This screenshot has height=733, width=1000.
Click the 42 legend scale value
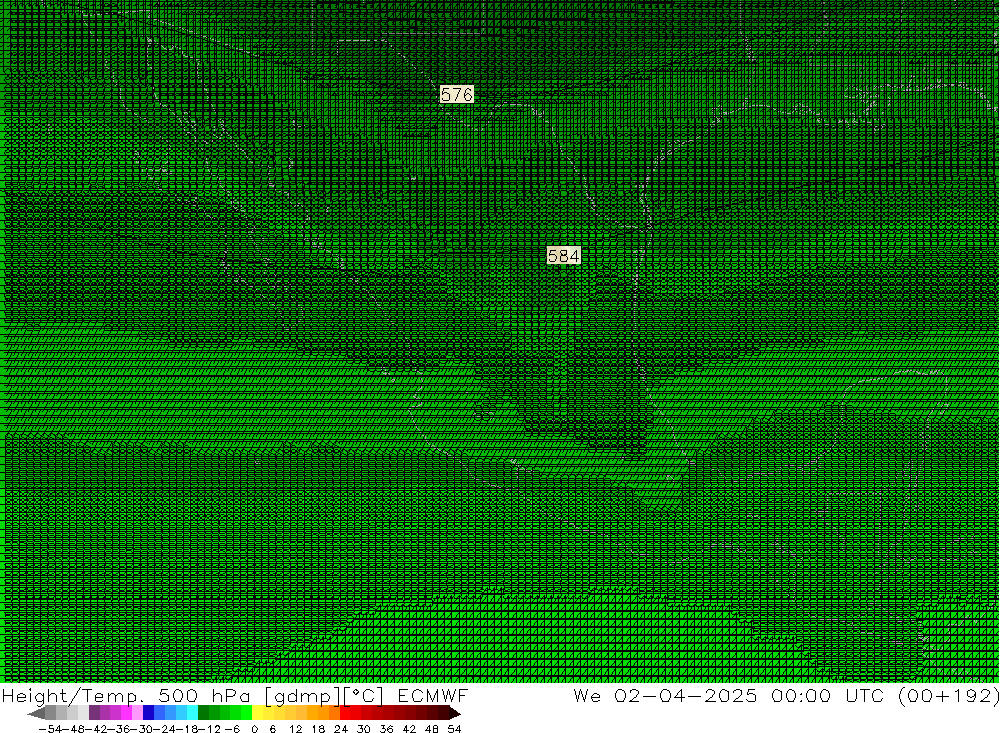click(409, 729)
